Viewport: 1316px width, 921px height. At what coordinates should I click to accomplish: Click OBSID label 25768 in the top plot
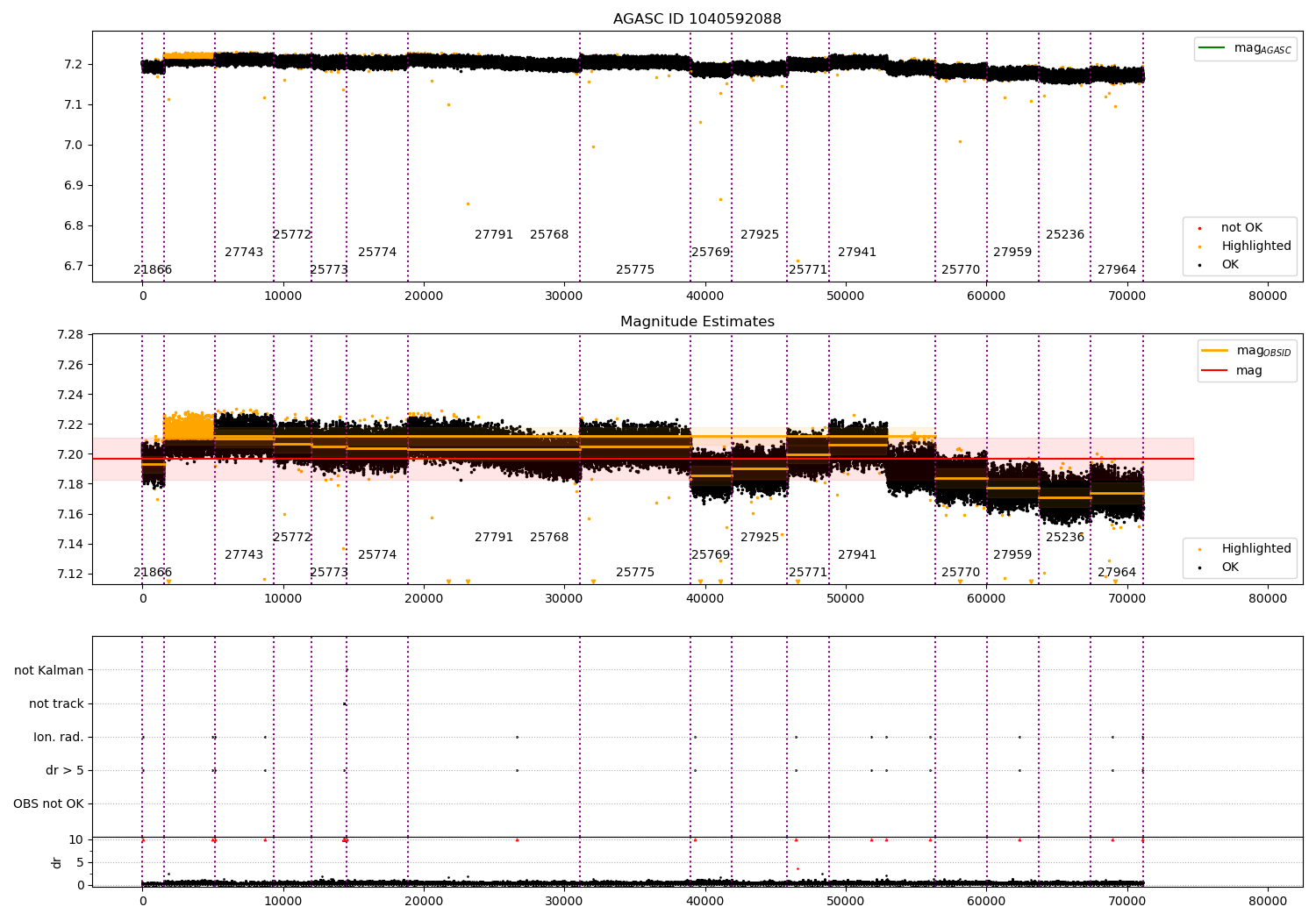tap(549, 235)
